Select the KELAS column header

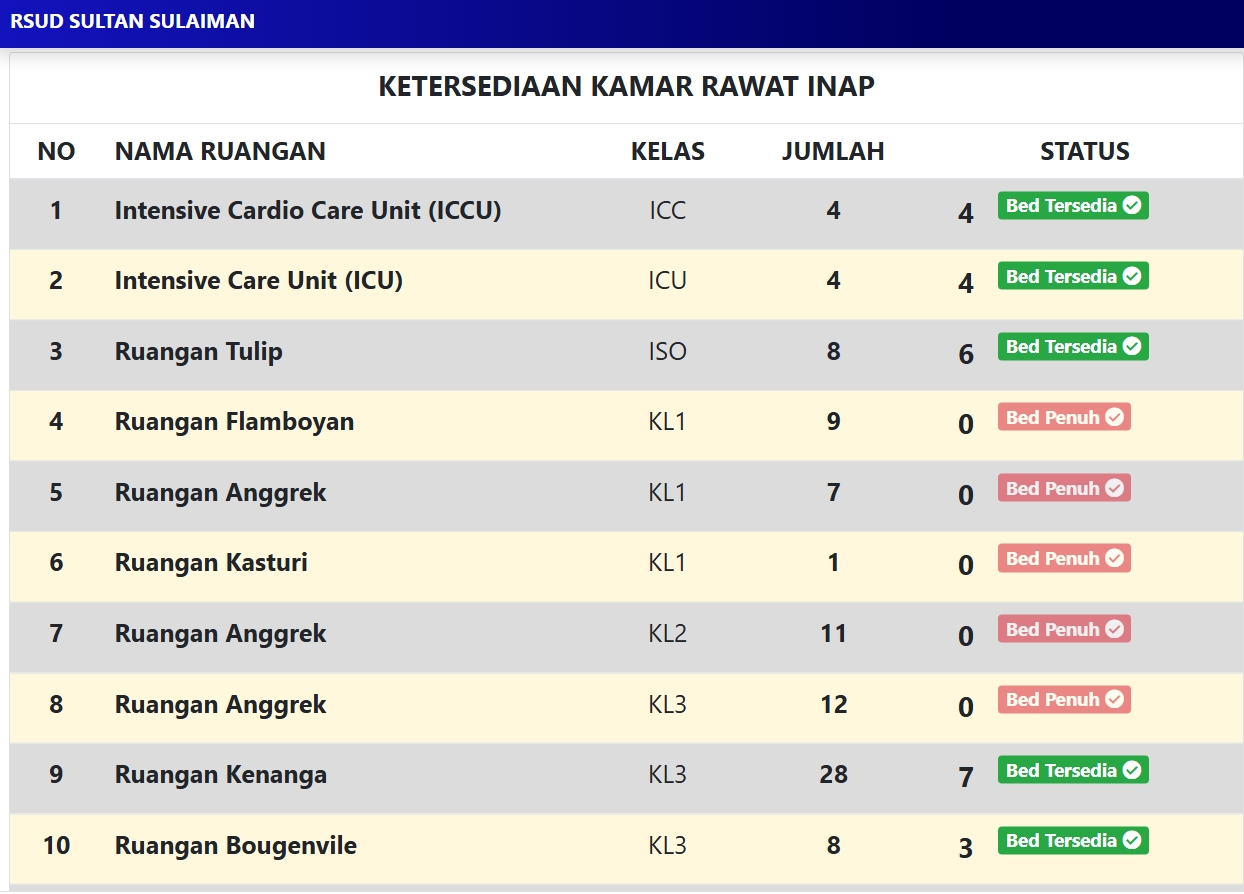(x=667, y=151)
